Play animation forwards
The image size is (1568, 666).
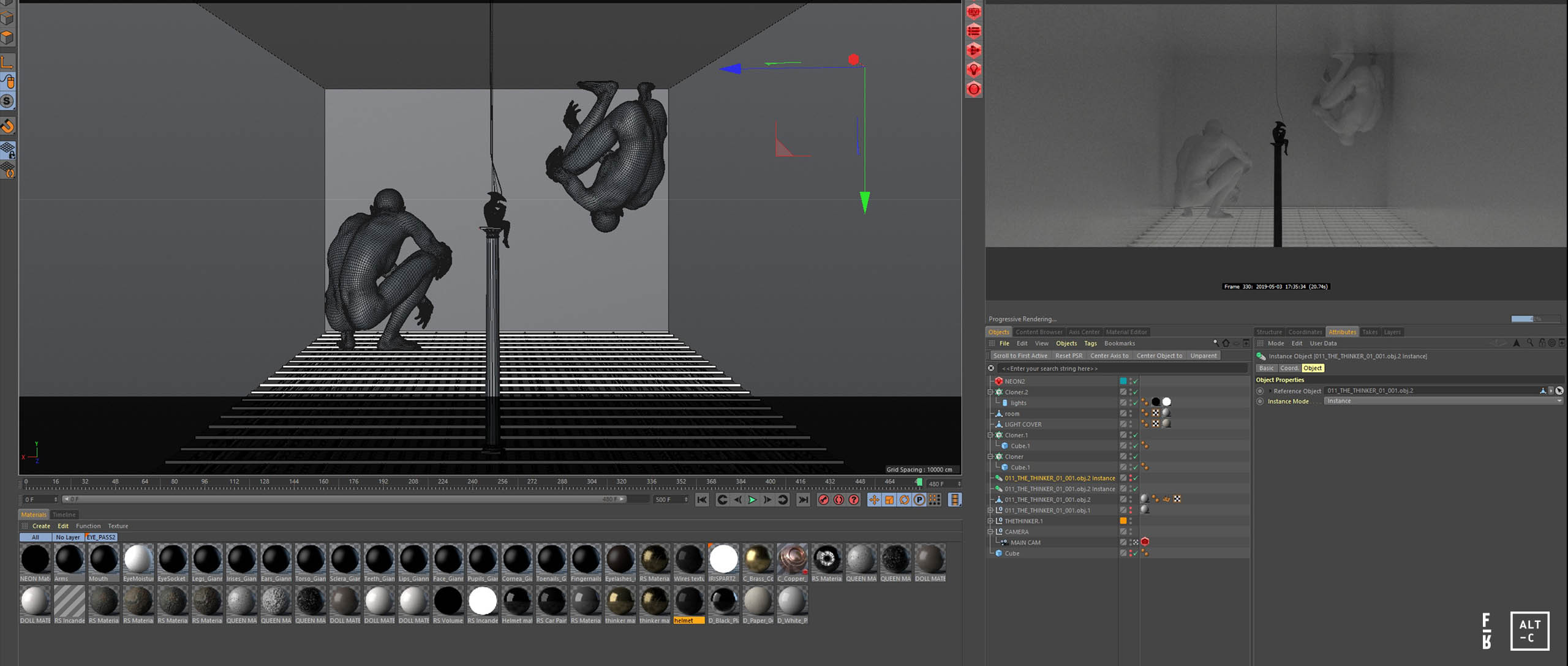pos(752,500)
